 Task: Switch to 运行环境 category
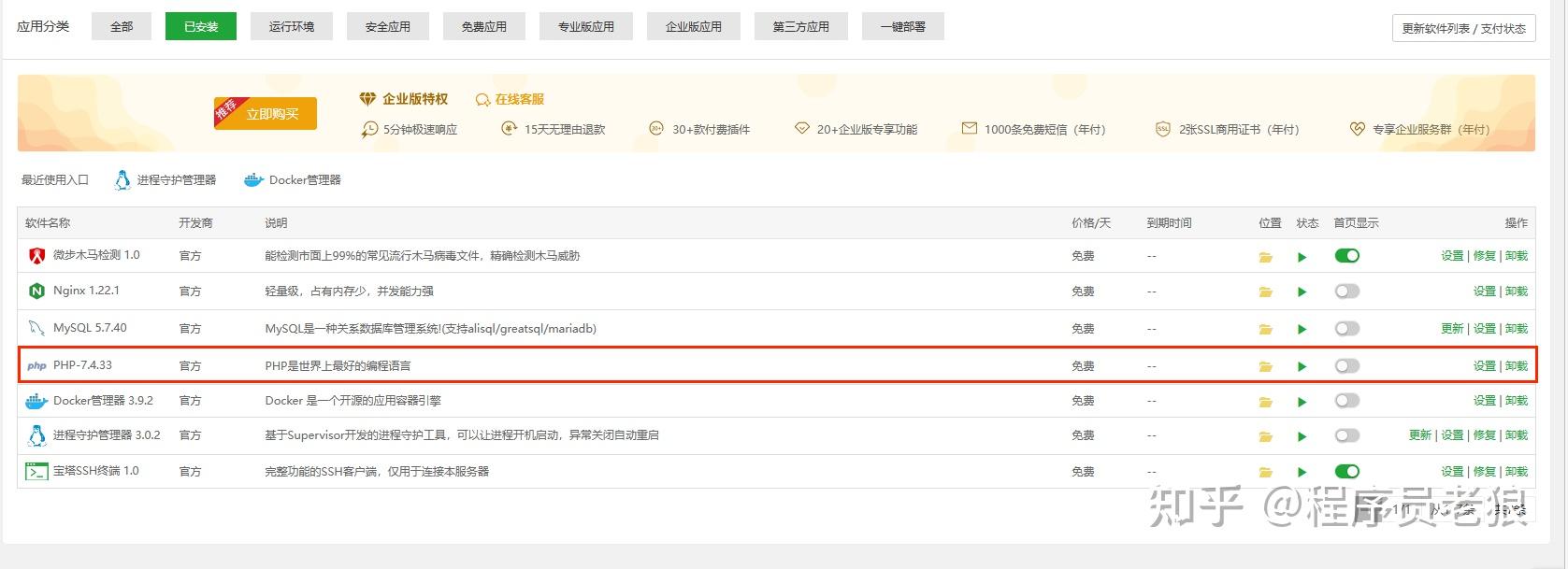[x=292, y=26]
